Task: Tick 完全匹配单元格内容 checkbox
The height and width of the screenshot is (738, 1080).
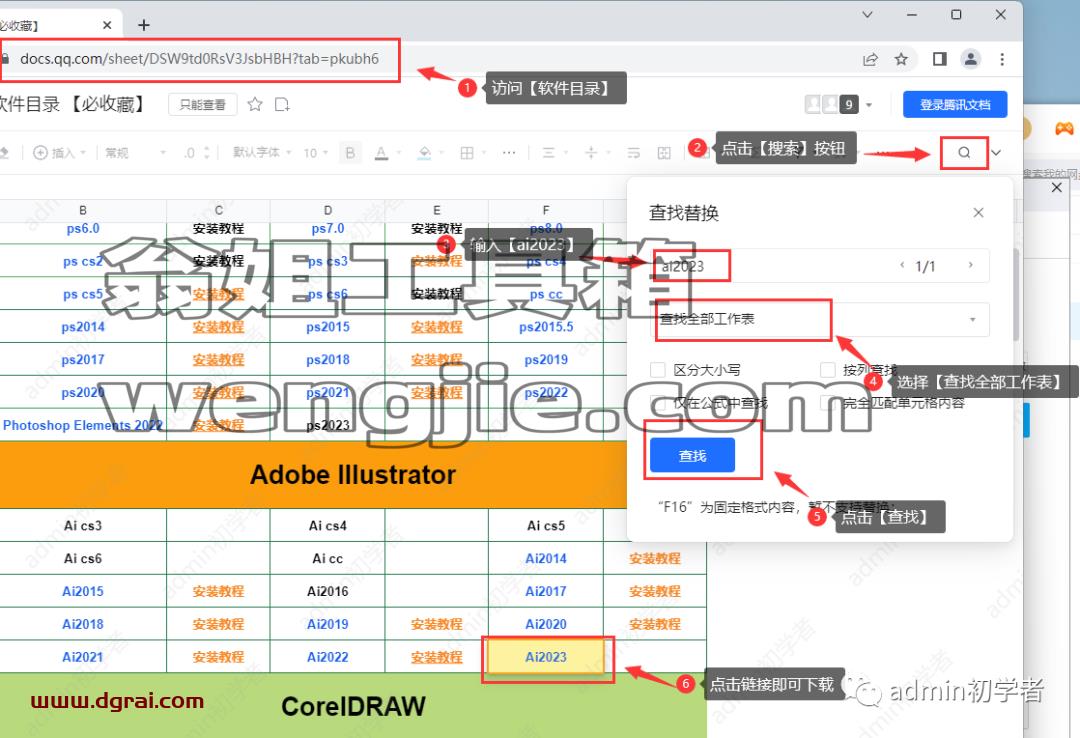Action: click(x=828, y=402)
